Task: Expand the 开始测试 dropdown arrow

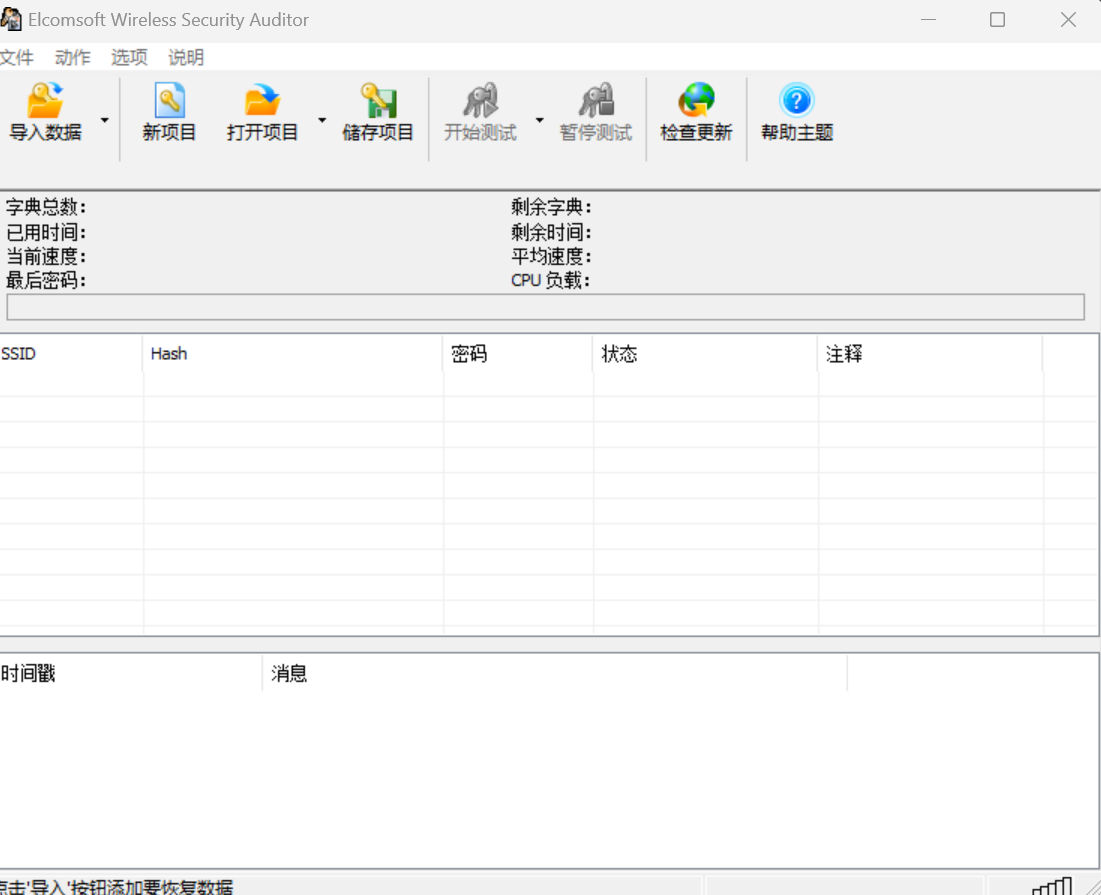Action: pos(539,120)
